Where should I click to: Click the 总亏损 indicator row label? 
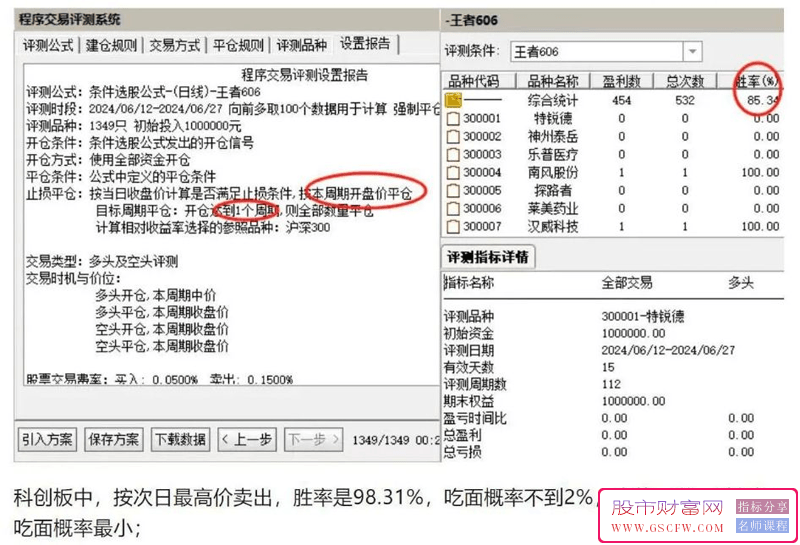(462, 452)
